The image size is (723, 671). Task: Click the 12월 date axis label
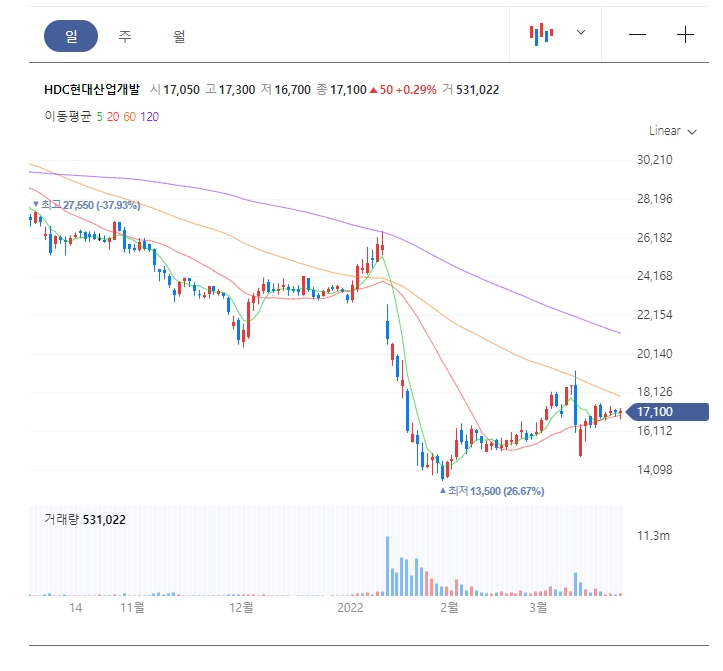[x=241, y=607]
